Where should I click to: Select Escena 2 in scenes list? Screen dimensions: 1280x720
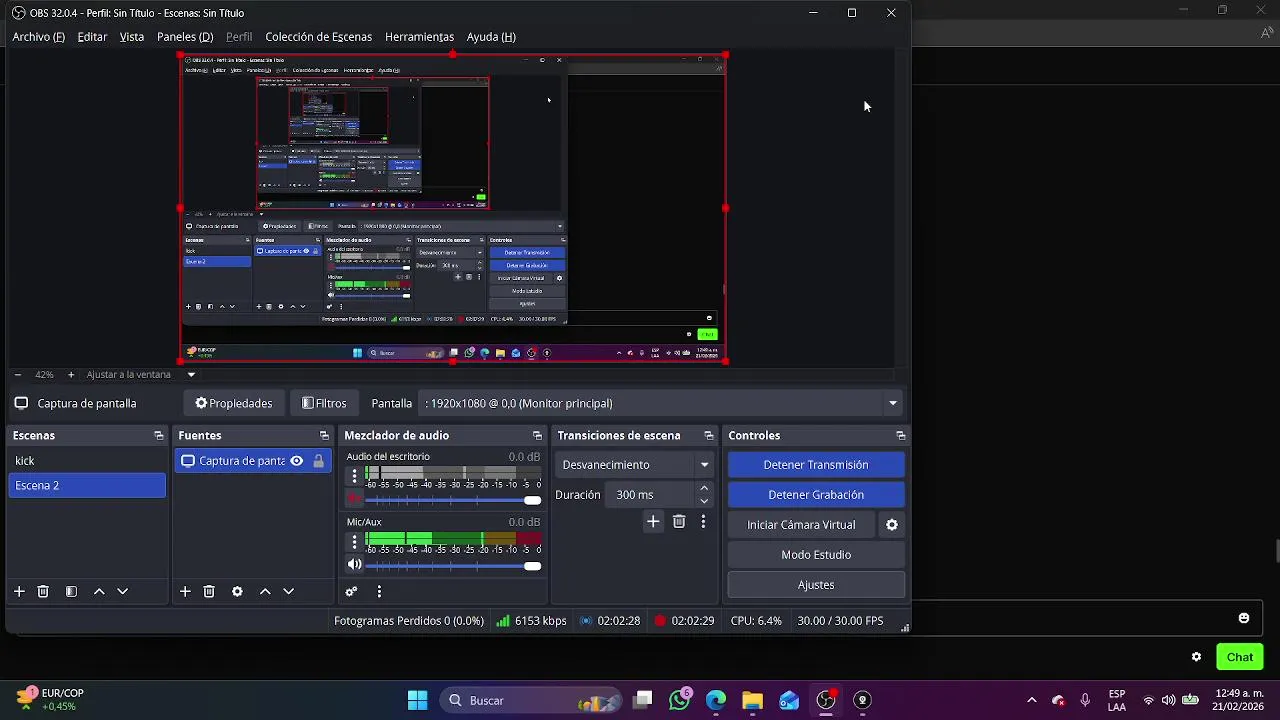pyautogui.click(x=87, y=485)
